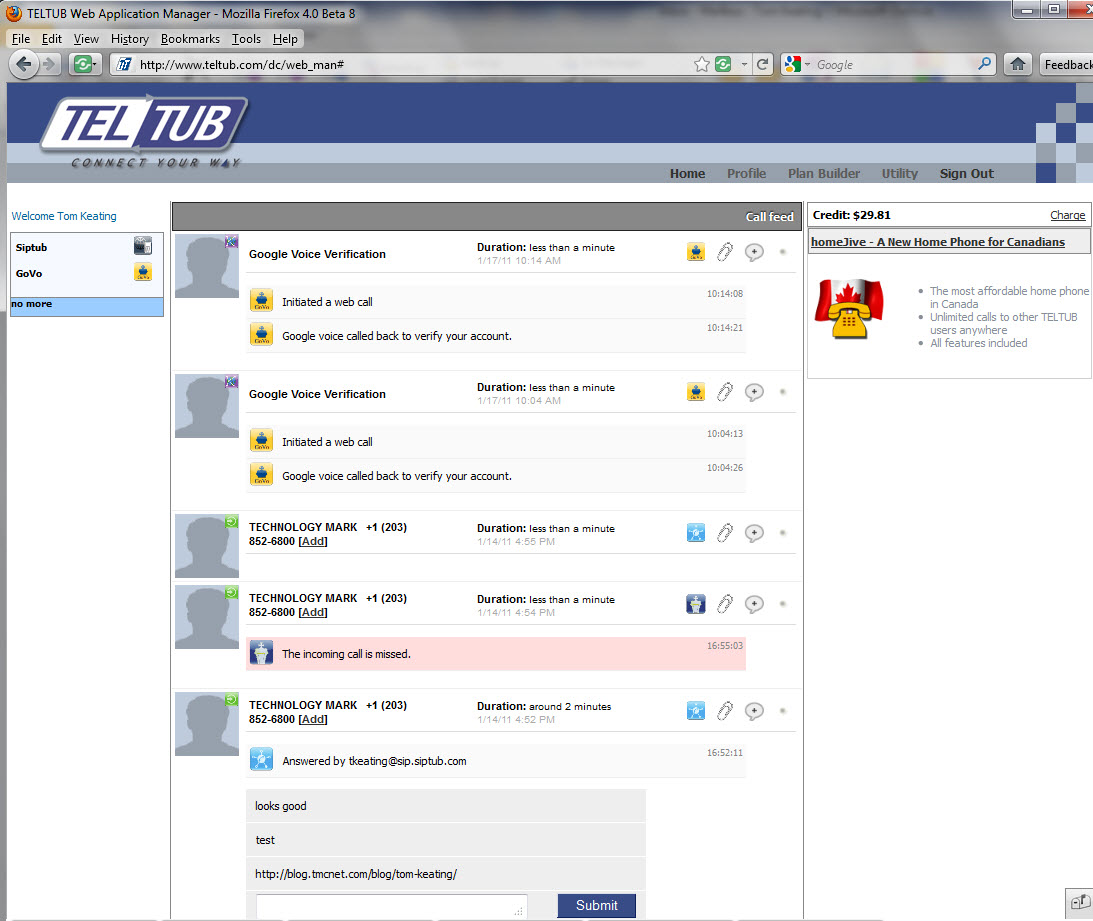
Task: Go to the Plan Builder tab
Action: pyautogui.click(x=823, y=173)
